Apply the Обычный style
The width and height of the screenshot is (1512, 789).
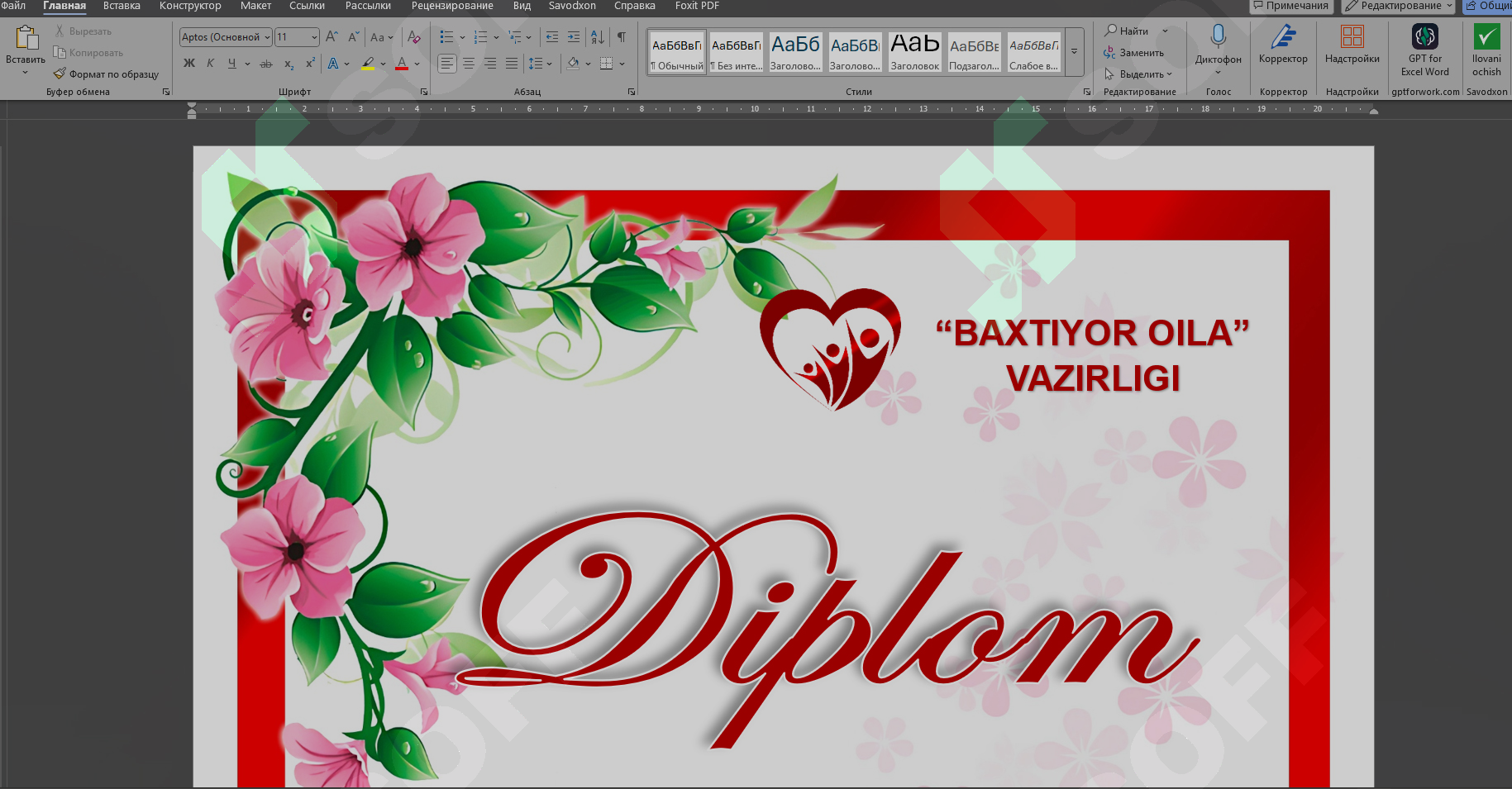tap(677, 52)
